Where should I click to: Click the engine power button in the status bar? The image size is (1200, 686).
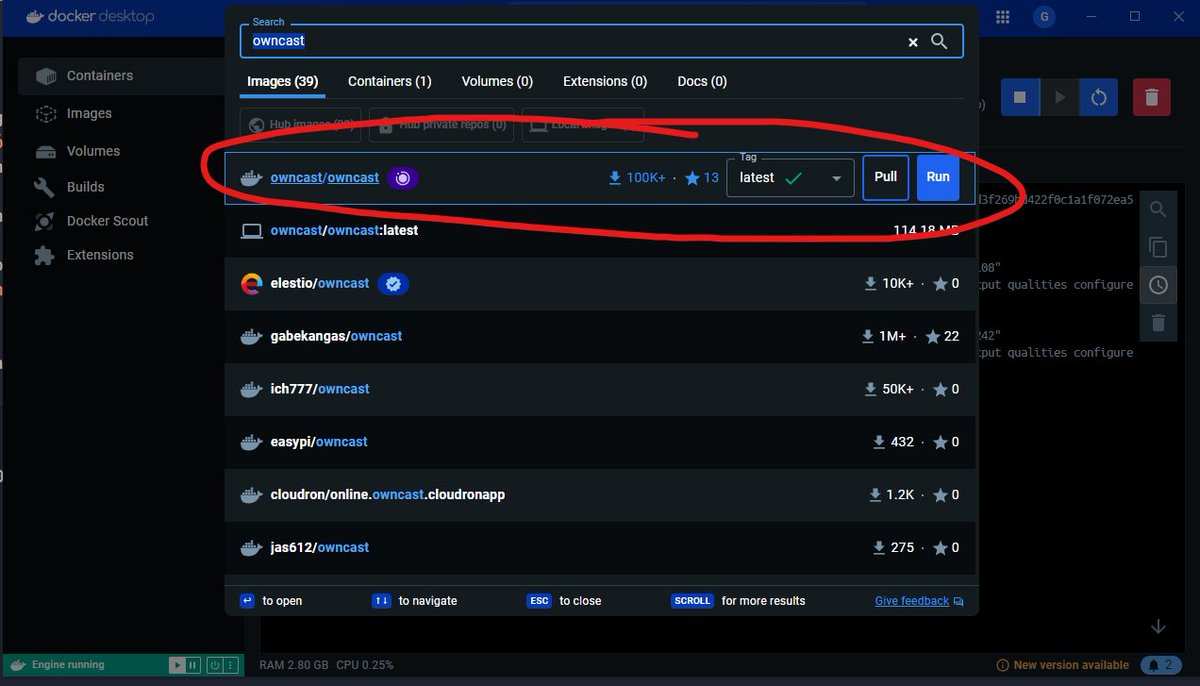[213, 665]
